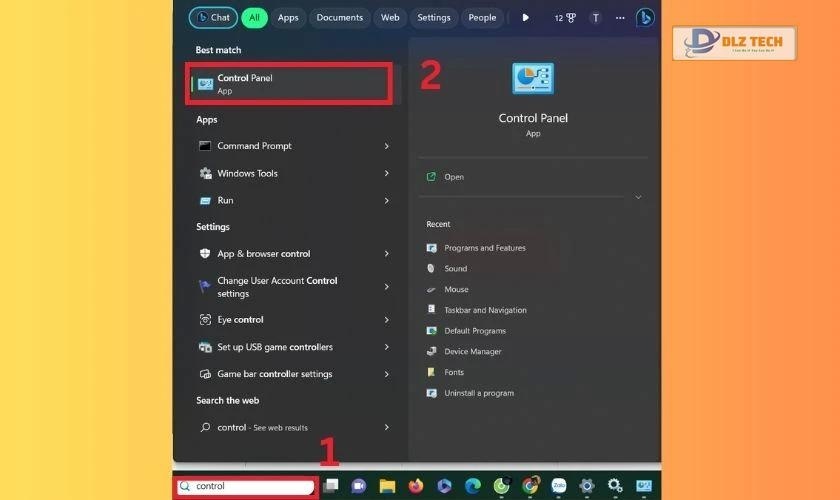
Task: Click the T user account avatar
Action: (596, 17)
